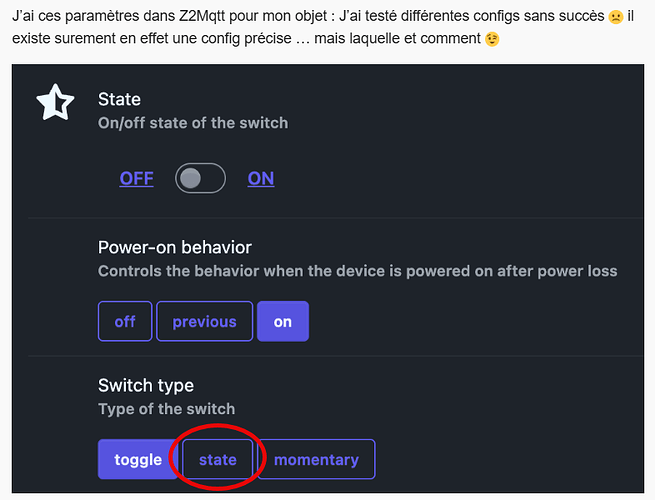Flip the State on/off toggle switch

coord(200,179)
